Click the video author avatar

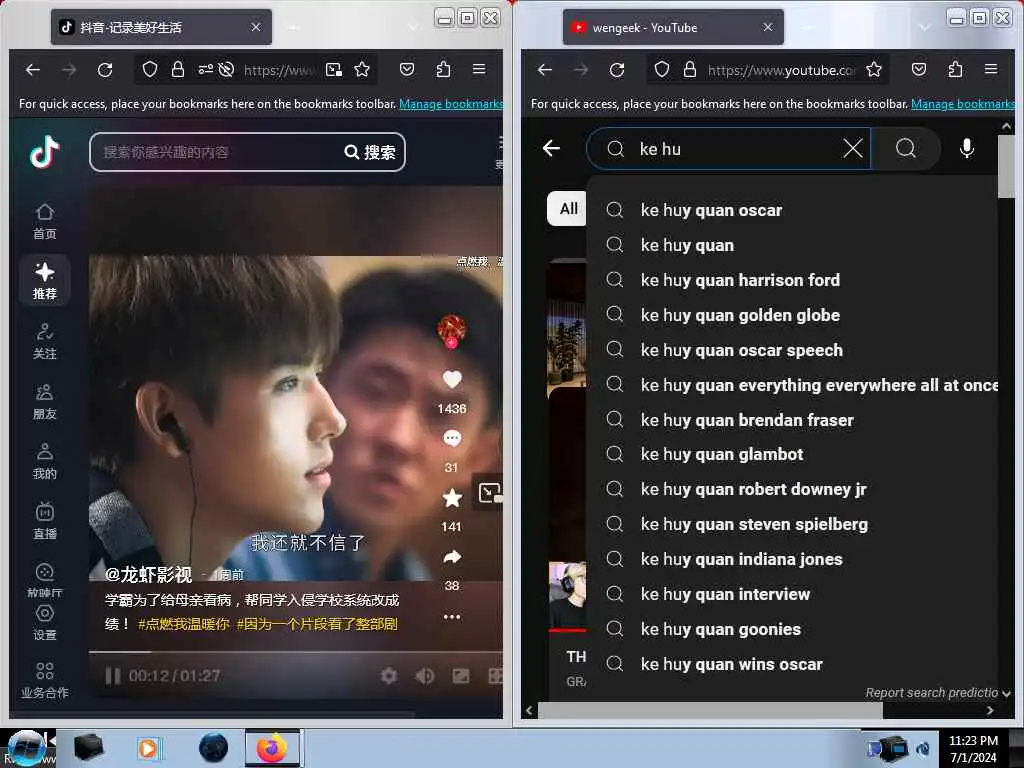[451, 328]
